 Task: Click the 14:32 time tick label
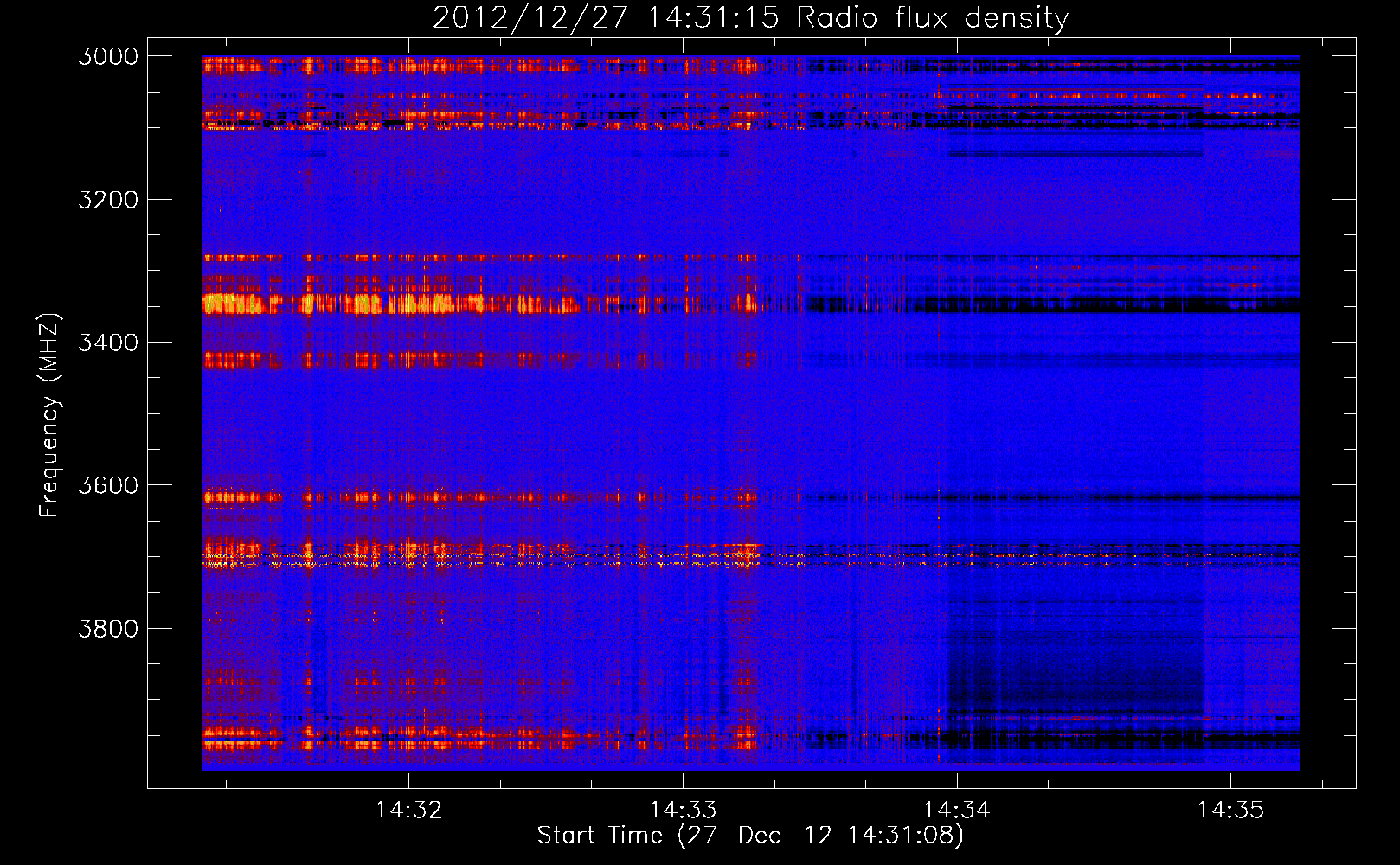(x=408, y=810)
